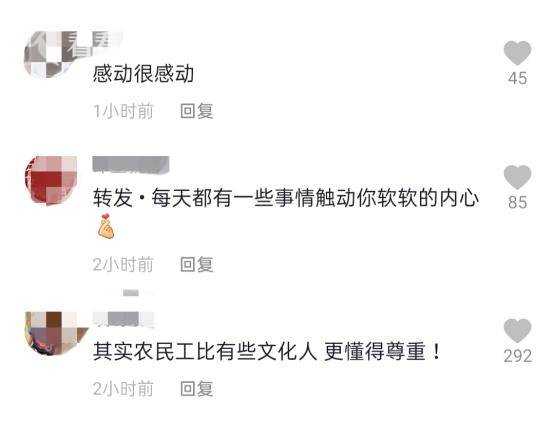554x421 pixels.
Task: Reply to the 农民工 comment
Action: 196,389
